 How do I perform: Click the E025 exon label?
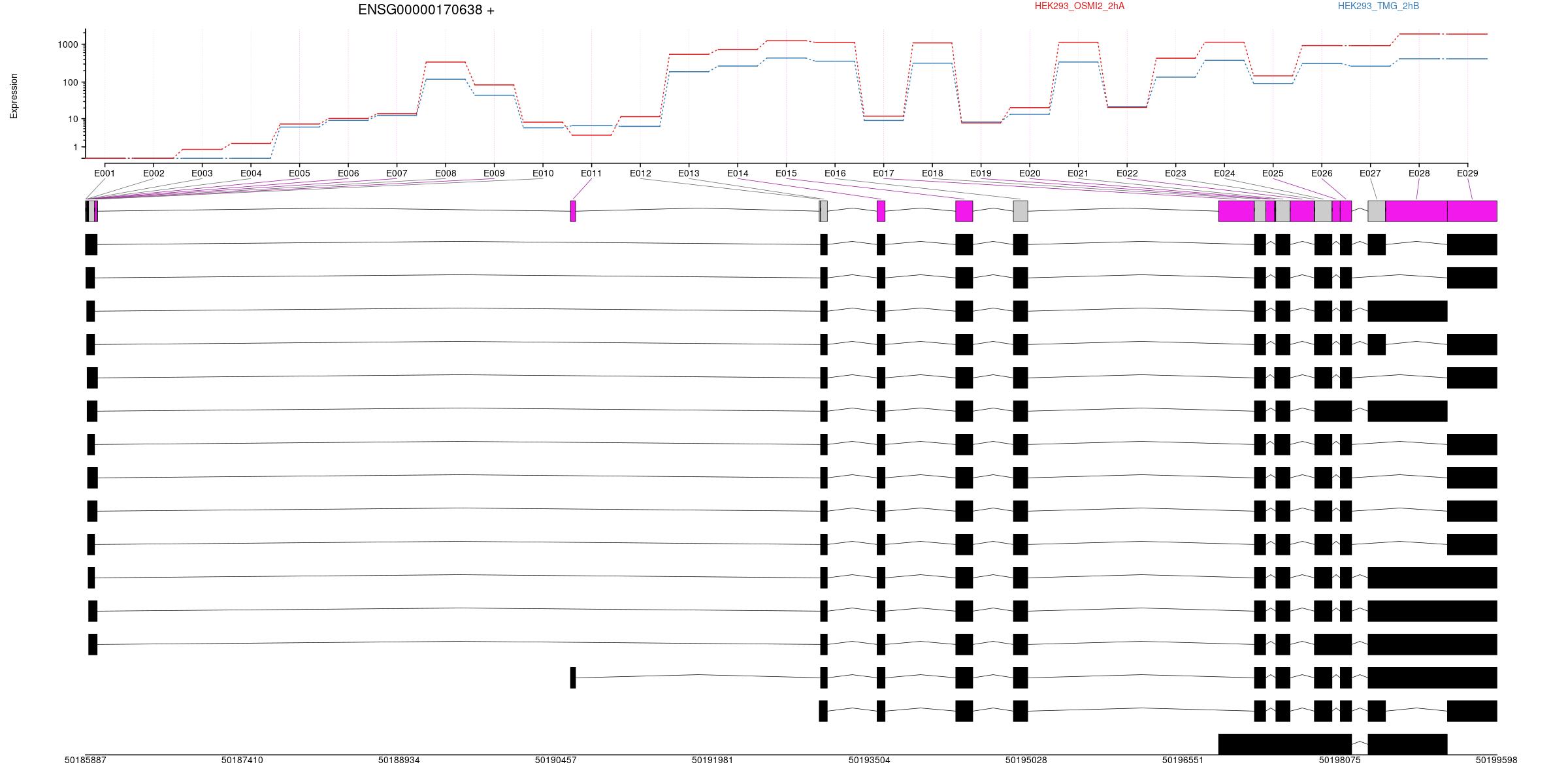[x=1273, y=173]
